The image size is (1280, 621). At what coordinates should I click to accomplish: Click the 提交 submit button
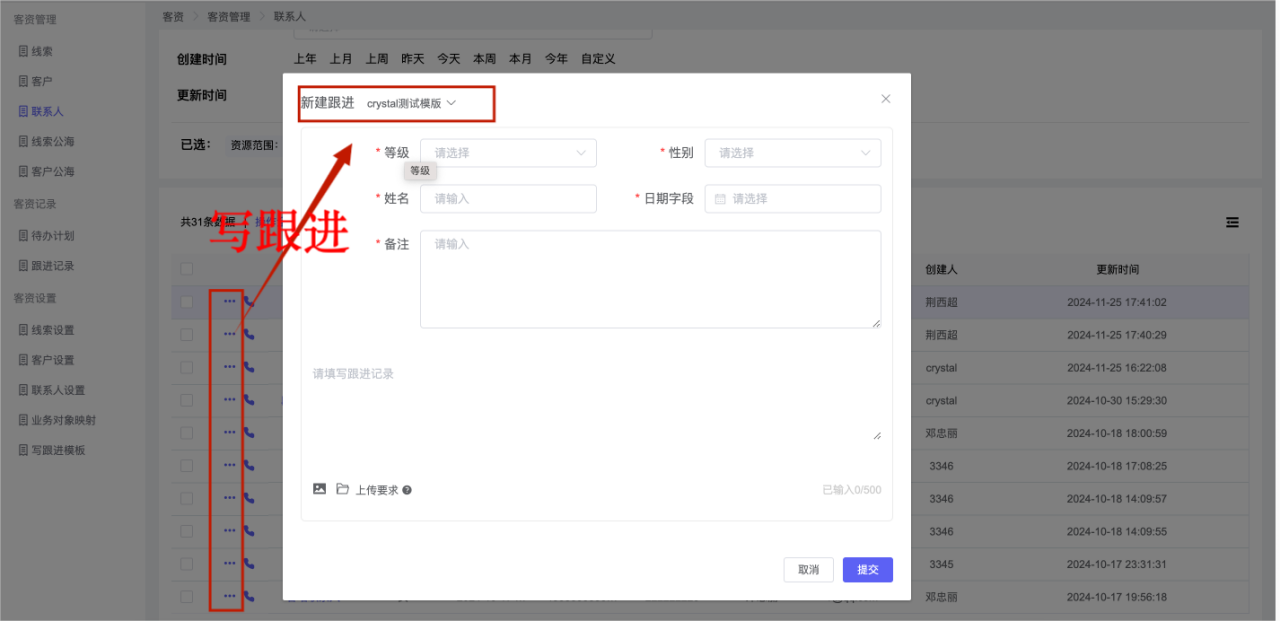pyautogui.click(x=868, y=569)
